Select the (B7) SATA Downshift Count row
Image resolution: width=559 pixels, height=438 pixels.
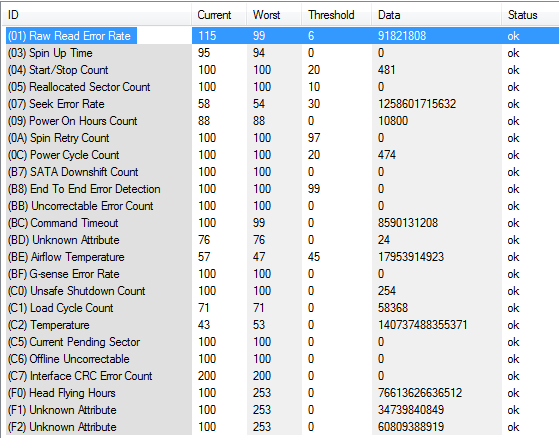coord(281,172)
